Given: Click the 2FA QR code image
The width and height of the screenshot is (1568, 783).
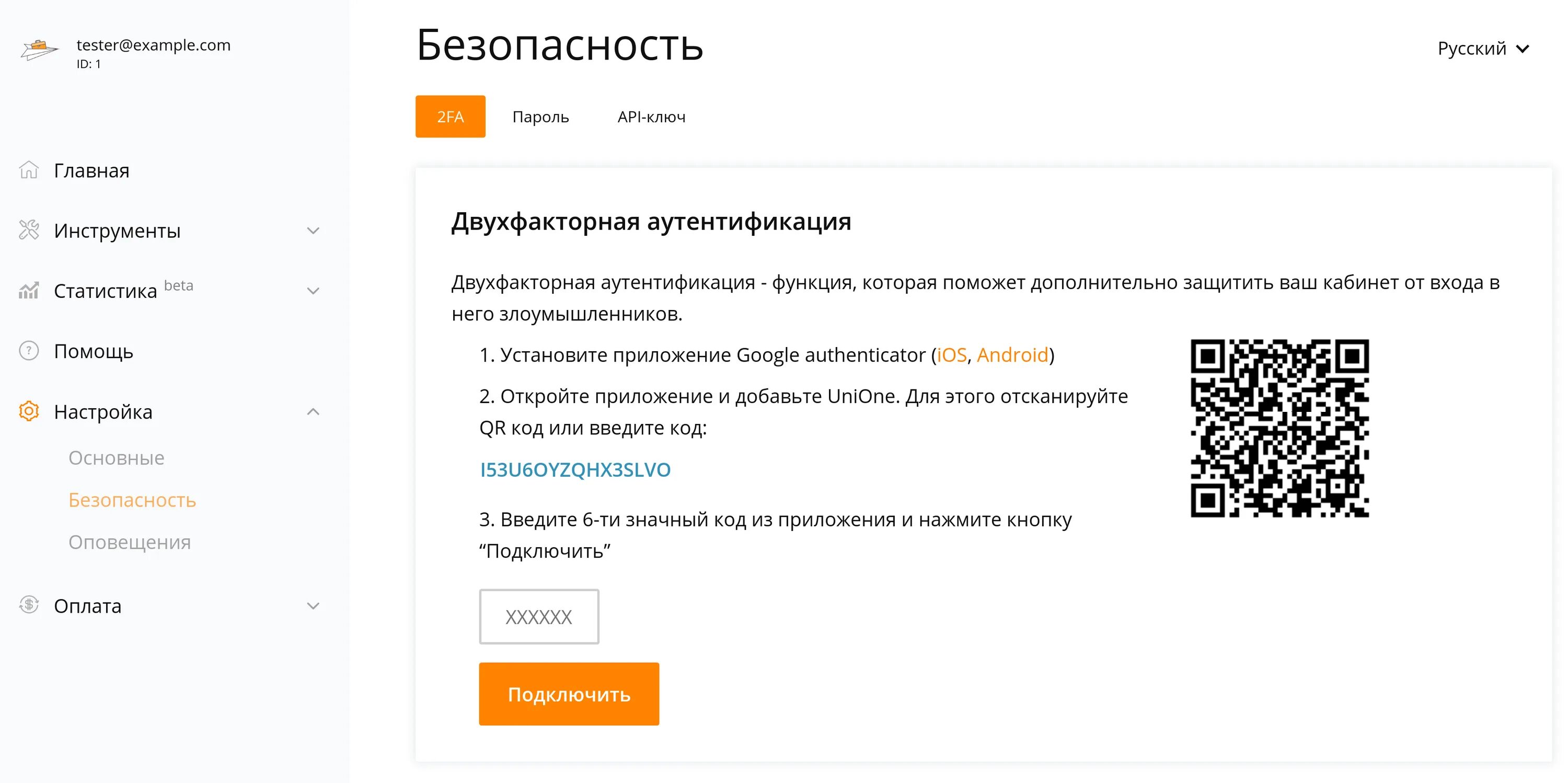Looking at the screenshot, I should coord(1279,428).
